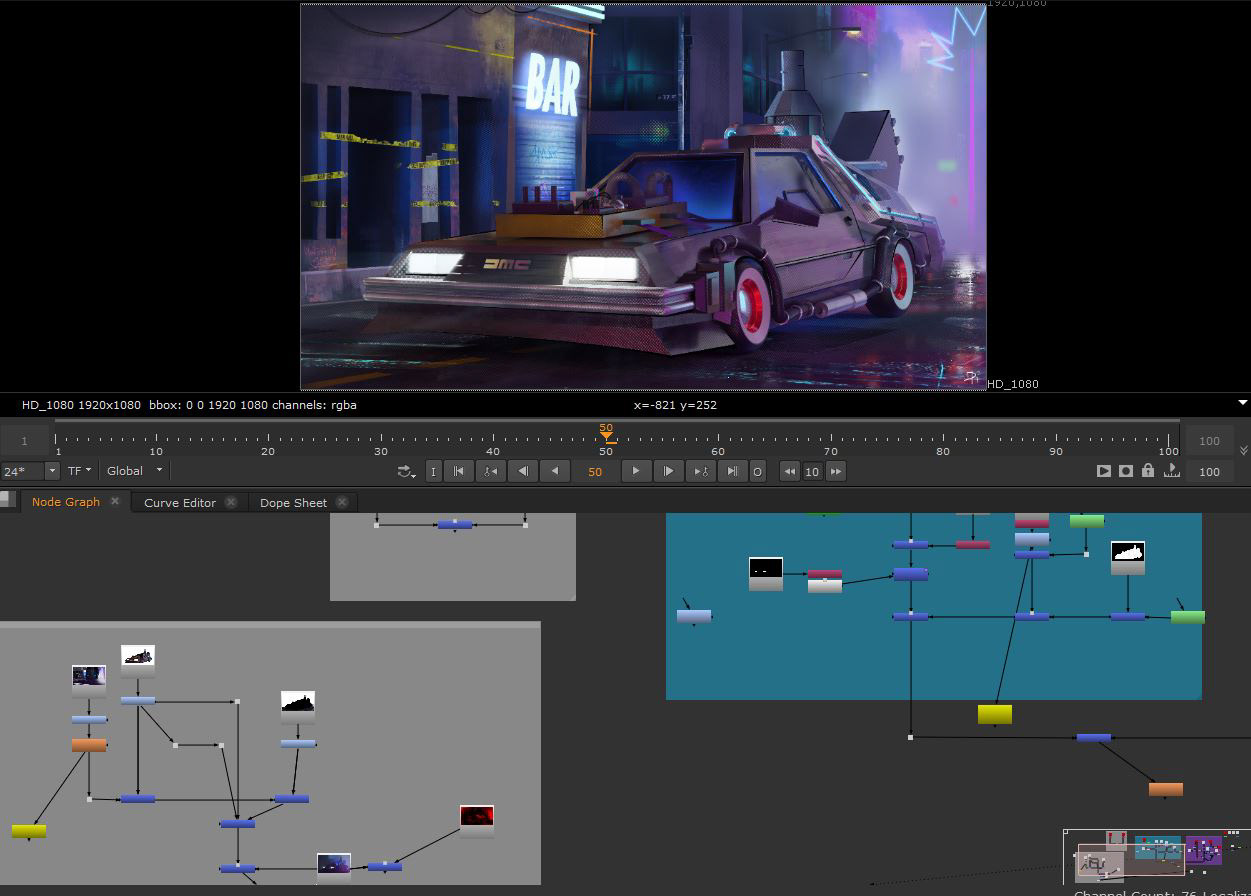Select the black silhouette thumbnail node in grey backdrop
Image resolution: width=1251 pixels, height=896 pixels.
[298, 707]
